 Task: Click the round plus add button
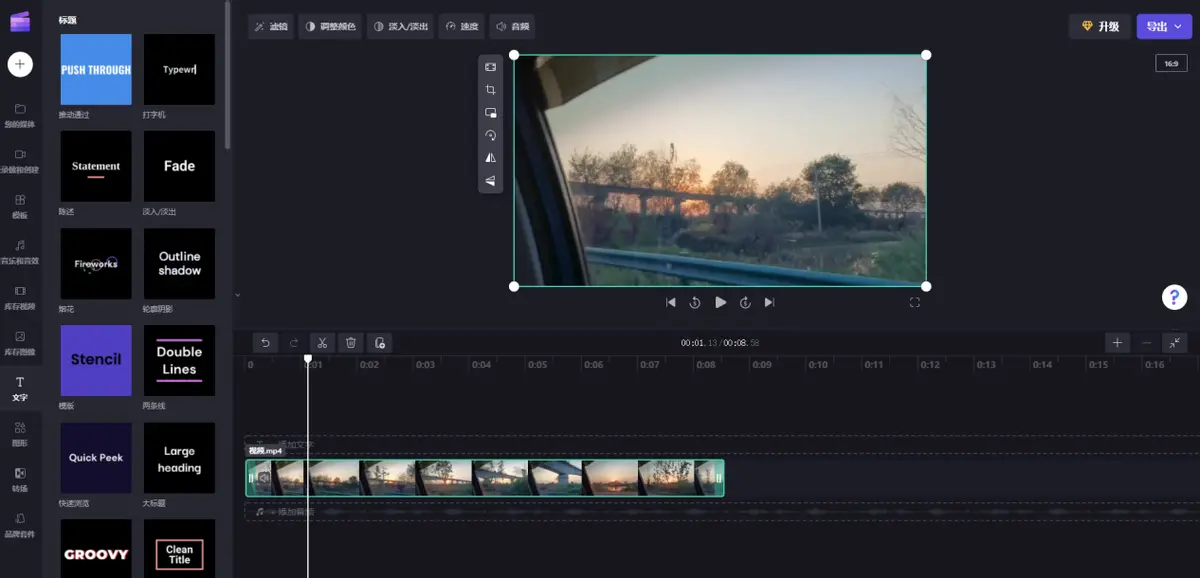tap(20, 65)
